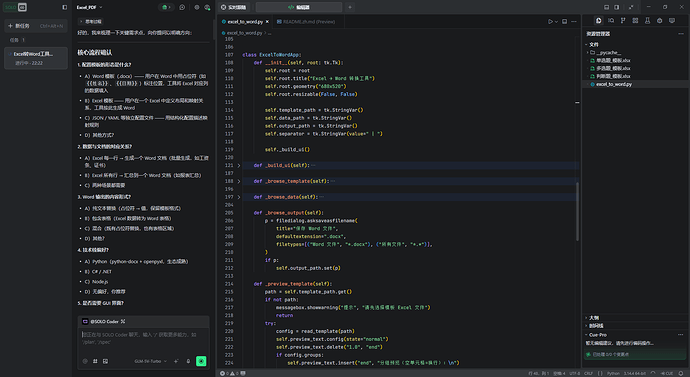Image resolution: width=690 pixels, height=377 pixels.
Task: Unfold the _browse_template method at line 188
Action: (239, 181)
